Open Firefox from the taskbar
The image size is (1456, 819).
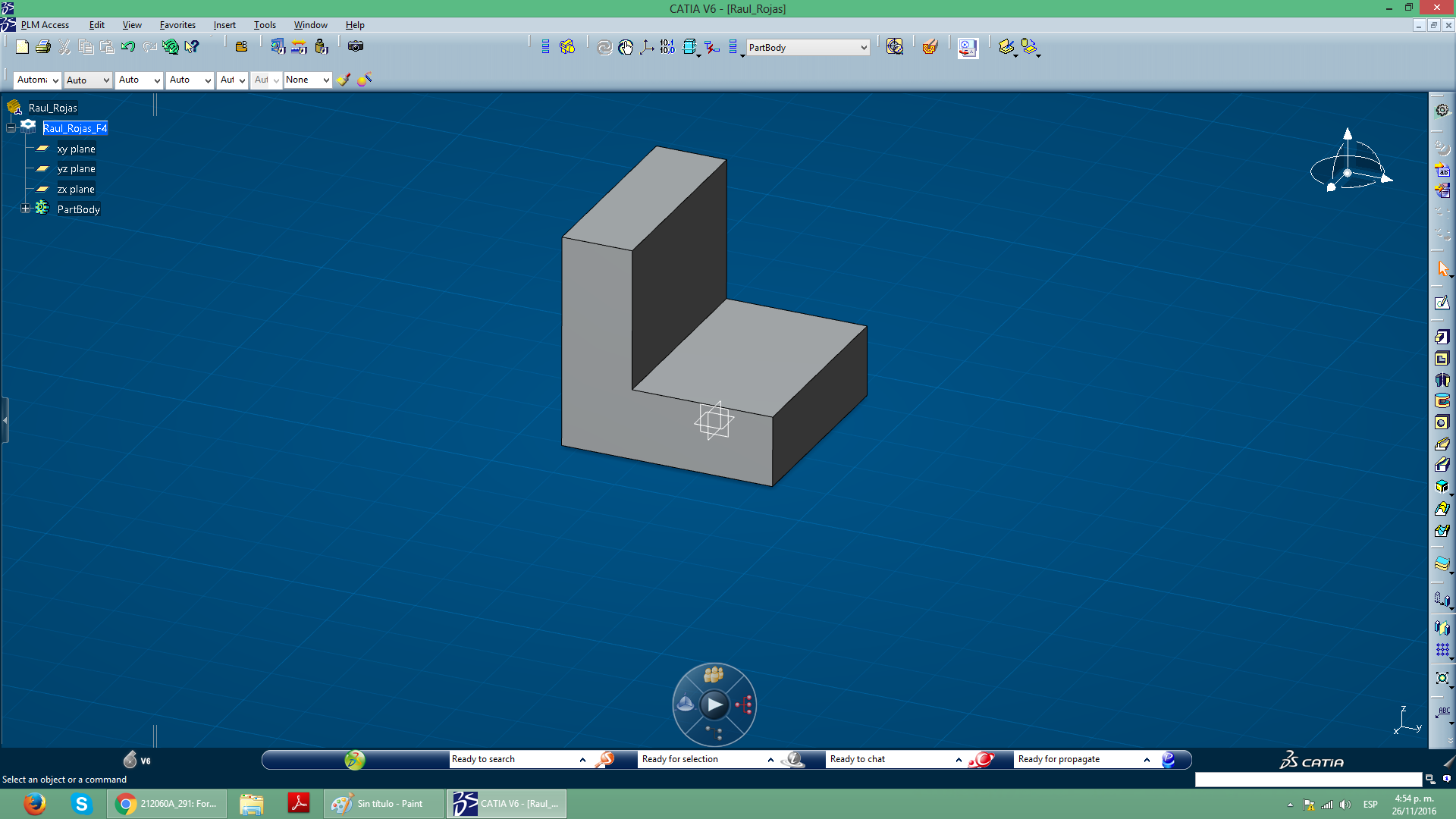tap(34, 804)
